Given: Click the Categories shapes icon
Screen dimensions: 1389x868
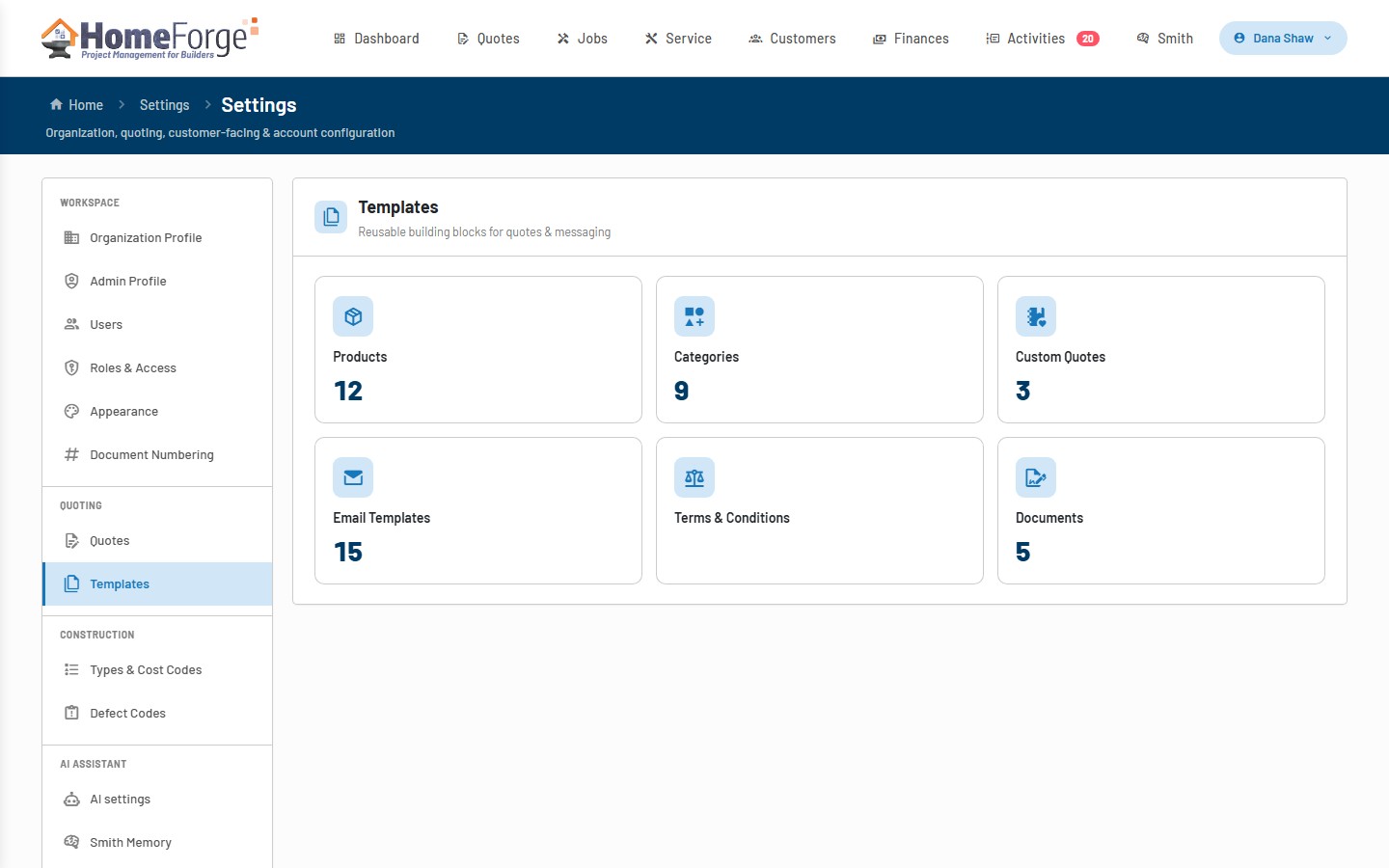Looking at the screenshot, I should click(694, 316).
